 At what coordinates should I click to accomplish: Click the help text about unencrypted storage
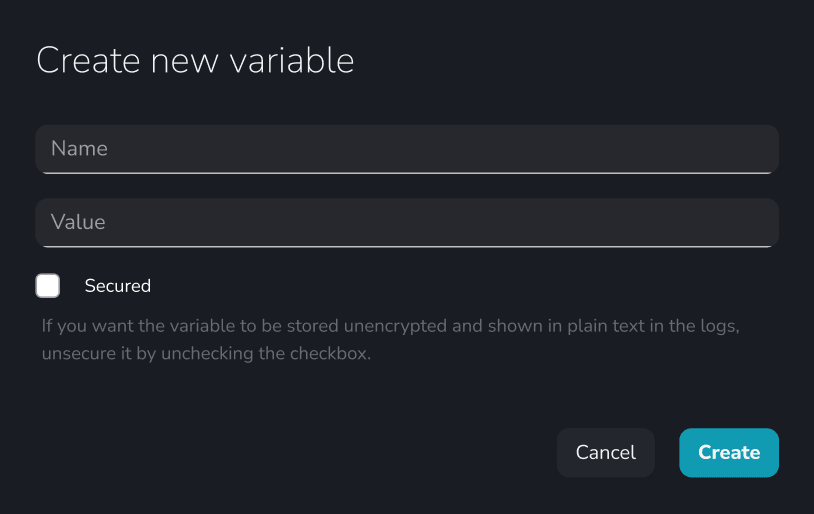pyautogui.click(x=390, y=340)
